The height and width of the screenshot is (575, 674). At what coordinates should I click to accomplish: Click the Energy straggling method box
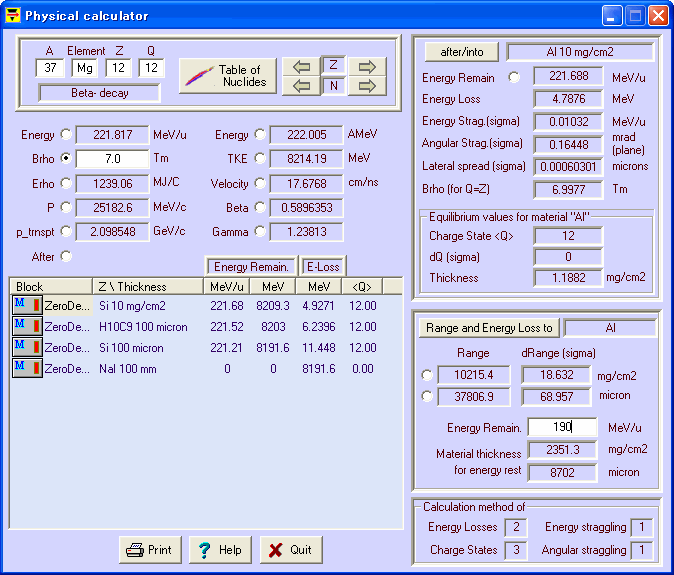point(642,527)
